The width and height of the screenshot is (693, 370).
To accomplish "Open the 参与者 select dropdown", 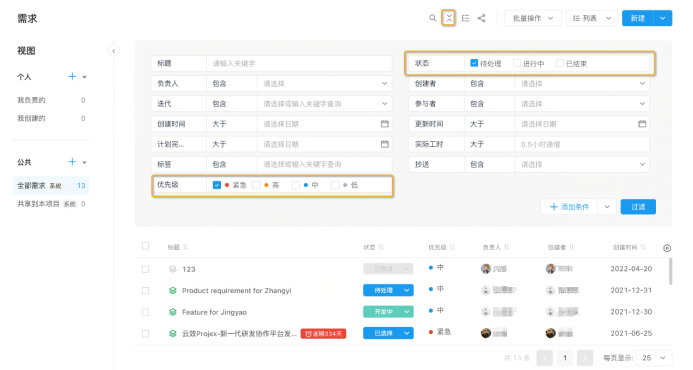I will pyautogui.click(x=582, y=104).
